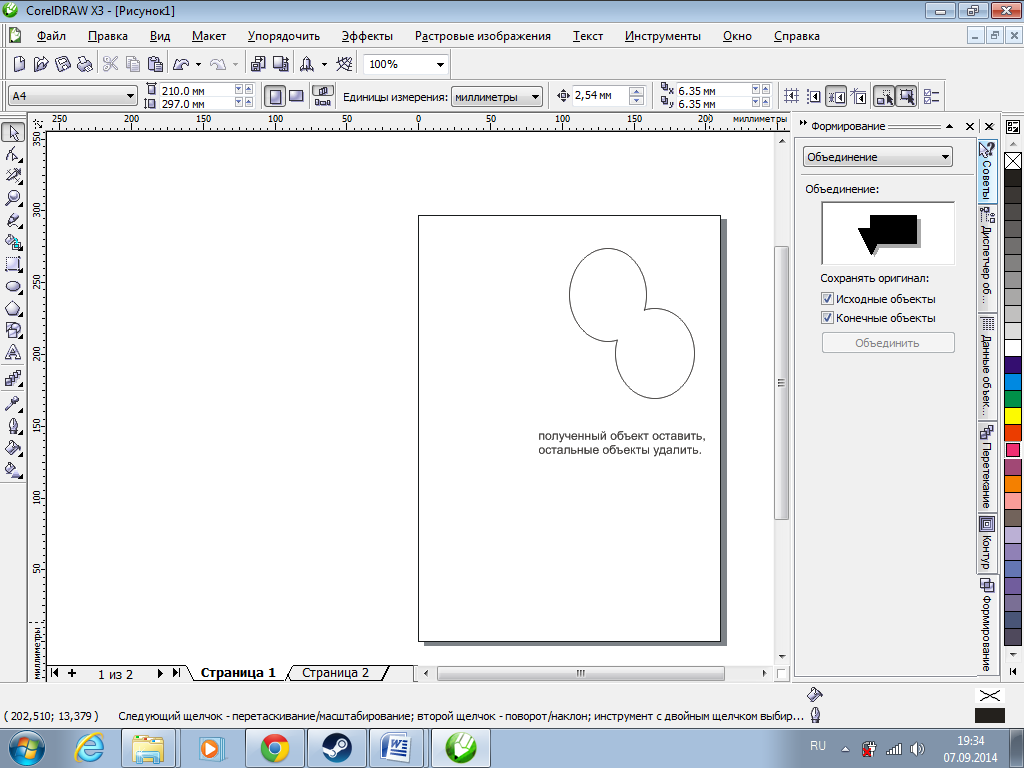
Task: Open Google Chrome from the taskbar
Action: pos(275,747)
